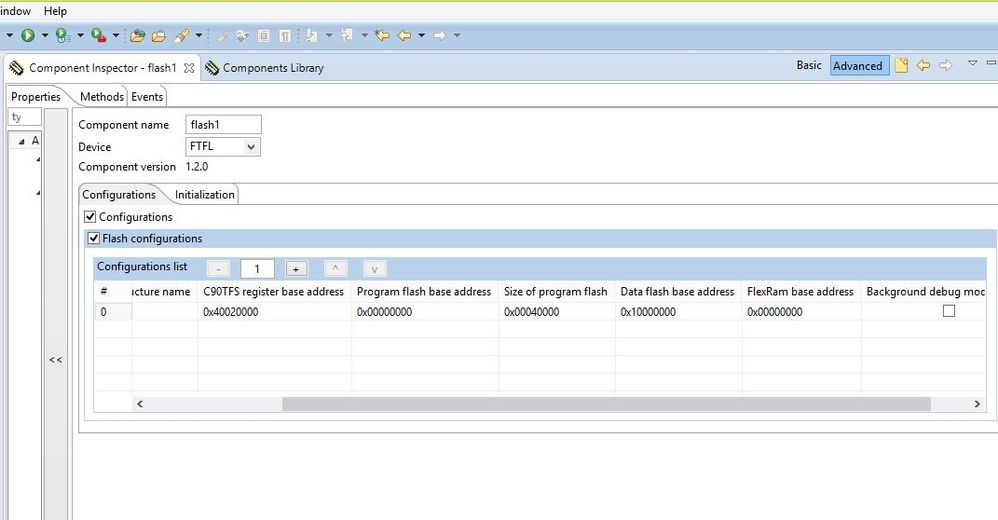Click the New project folder icon in the toolbar
998x520 pixels.
[137, 36]
